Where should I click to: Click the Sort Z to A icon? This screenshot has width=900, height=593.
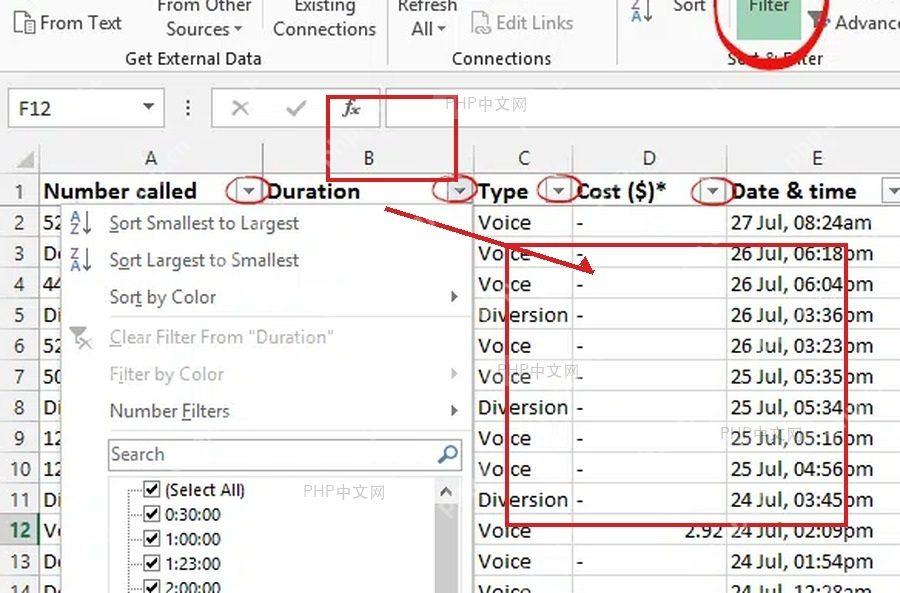coord(641,10)
